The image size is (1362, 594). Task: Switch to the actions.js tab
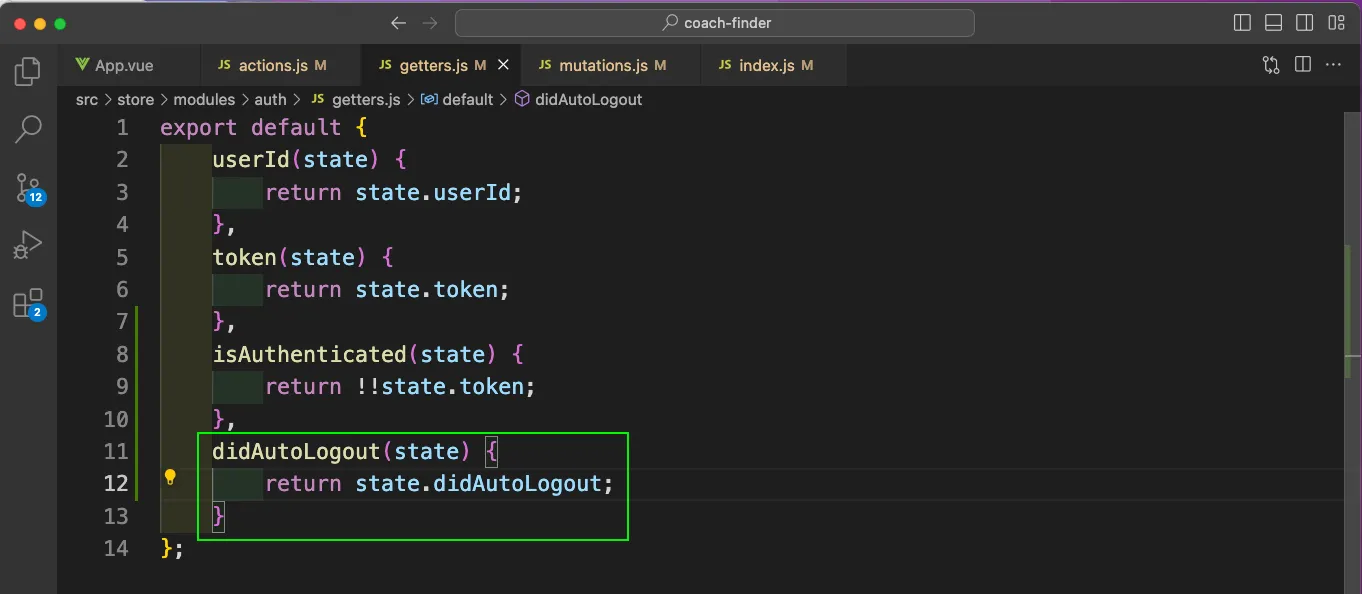(280, 65)
